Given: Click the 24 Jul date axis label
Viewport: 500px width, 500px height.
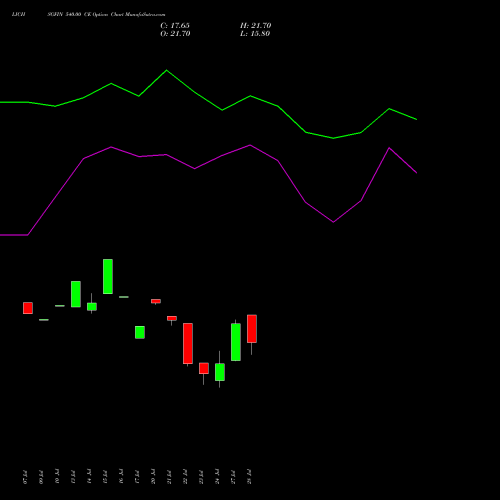Looking at the screenshot, I should tap(218, 477).
